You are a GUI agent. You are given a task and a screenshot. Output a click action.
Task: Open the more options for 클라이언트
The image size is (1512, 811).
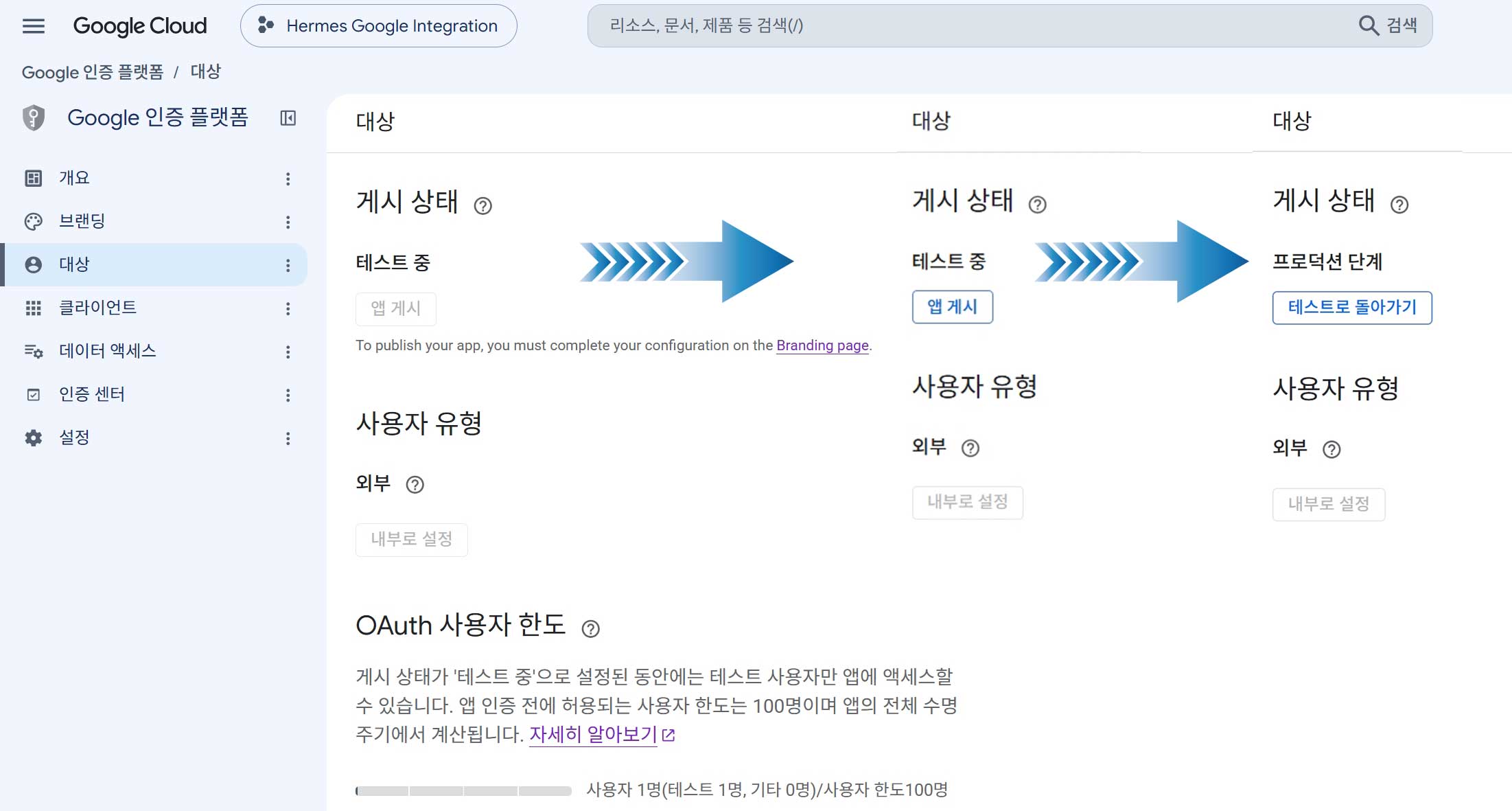288,308
